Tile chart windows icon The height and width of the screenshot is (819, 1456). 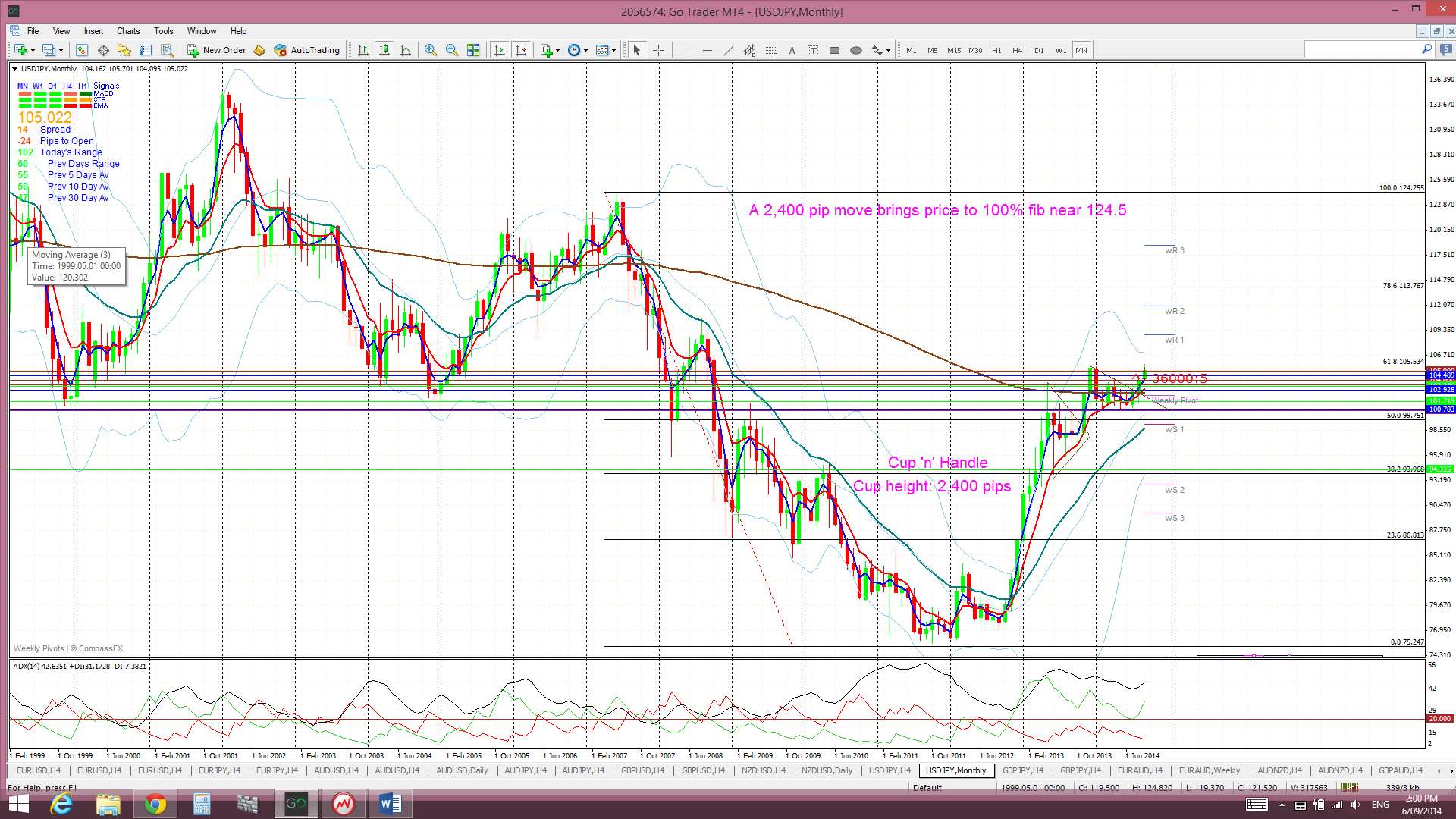click(x=473, y=50)
